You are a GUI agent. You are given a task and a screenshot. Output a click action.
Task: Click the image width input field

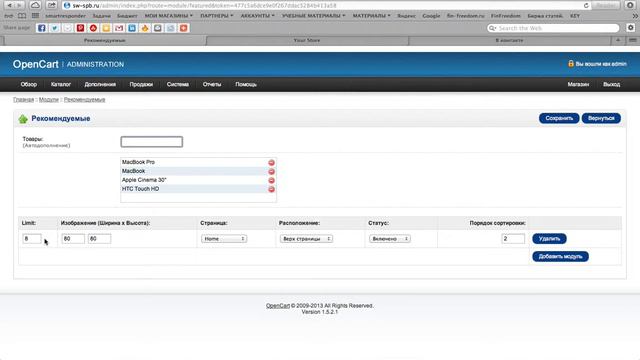[73, 239]
